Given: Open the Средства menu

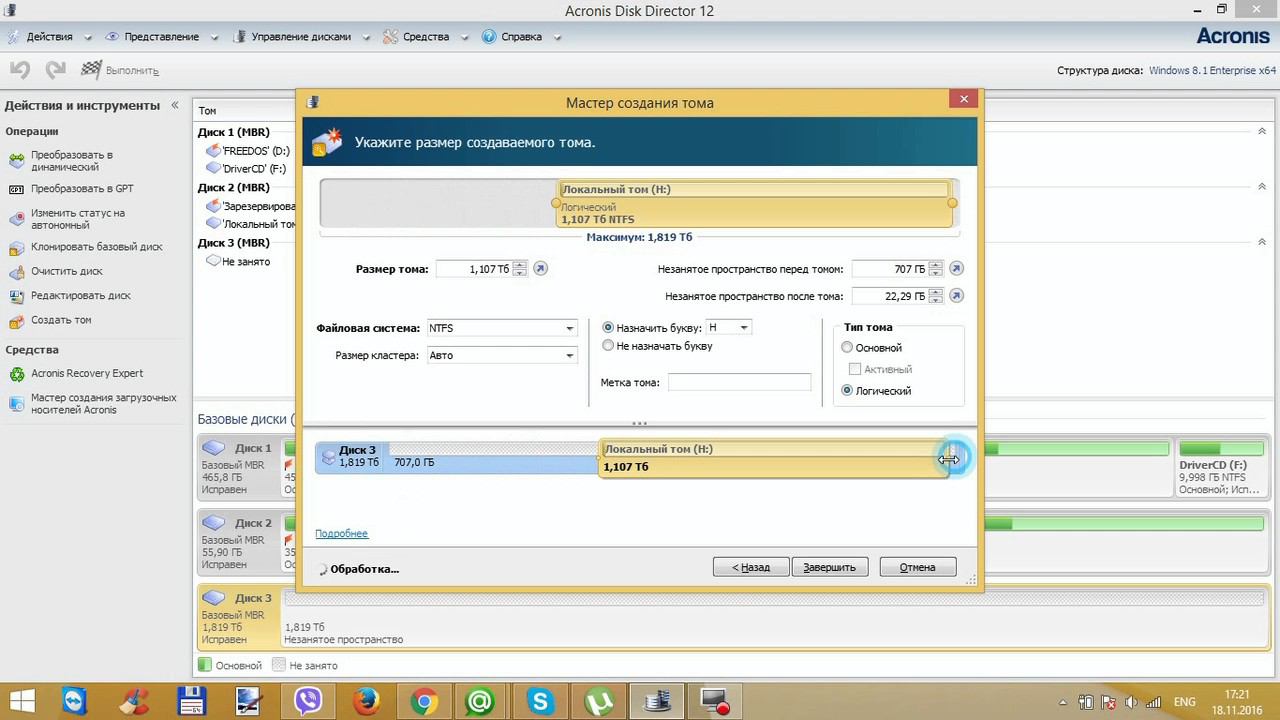Looking at the screenshot, I should [426, 37].
